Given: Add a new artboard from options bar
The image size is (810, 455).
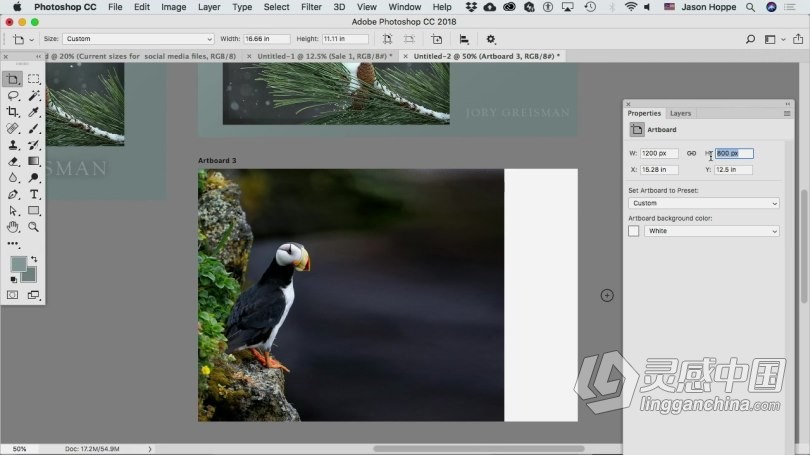Looking at the screenshot, I should [437, 39].
